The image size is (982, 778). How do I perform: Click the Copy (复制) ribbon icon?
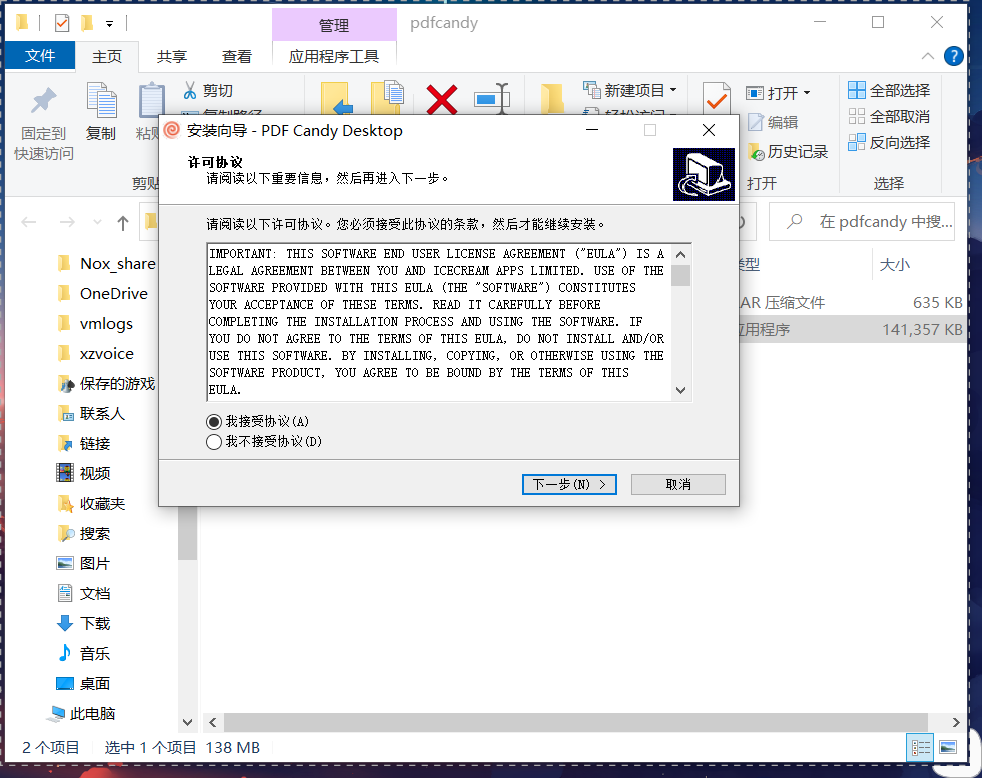(x=101, y=112)
